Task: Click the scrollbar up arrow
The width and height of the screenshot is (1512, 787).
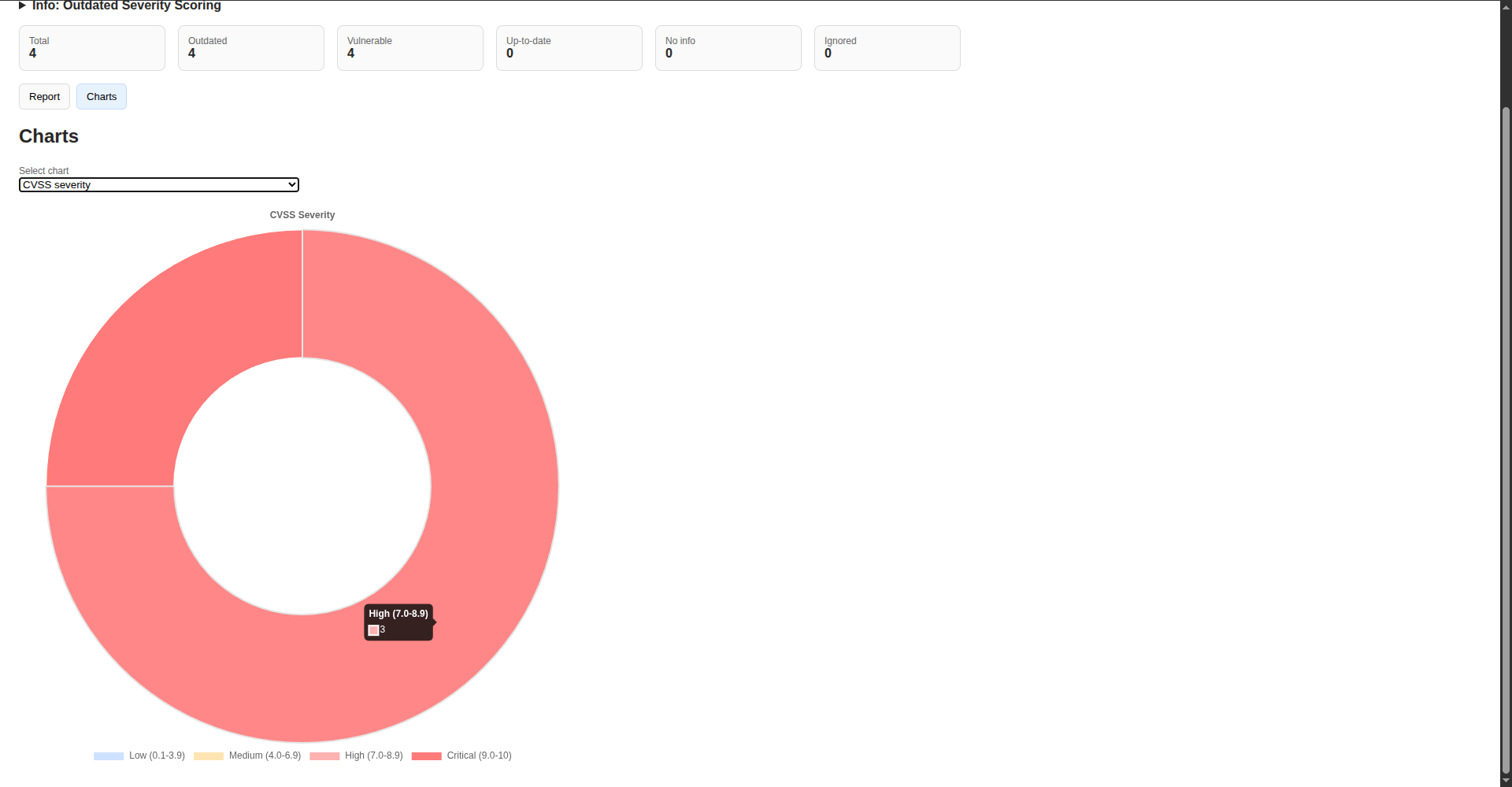Action: pos(1506,6)
